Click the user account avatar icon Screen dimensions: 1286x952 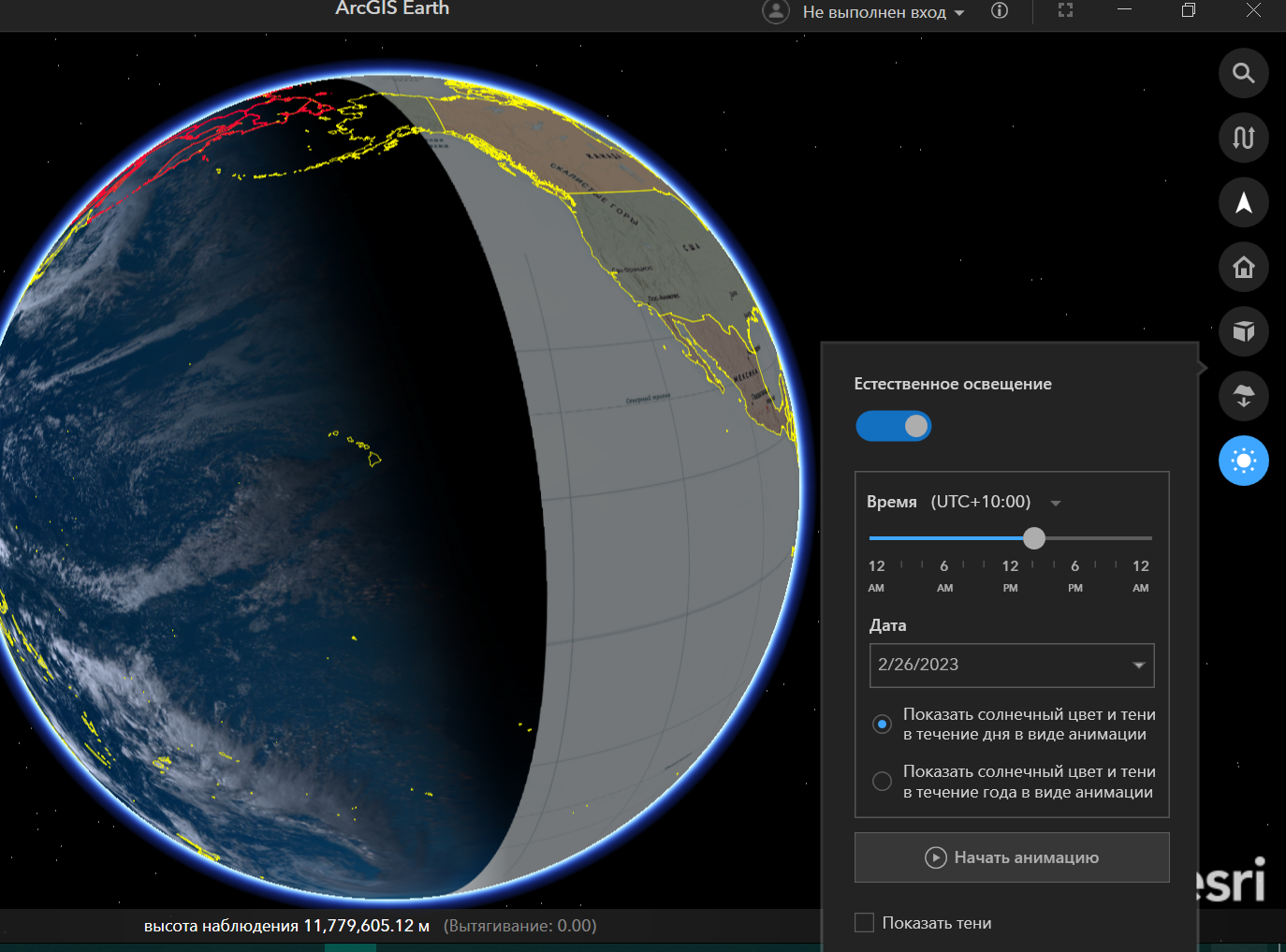pyautogui.click(x=776, y=11)
